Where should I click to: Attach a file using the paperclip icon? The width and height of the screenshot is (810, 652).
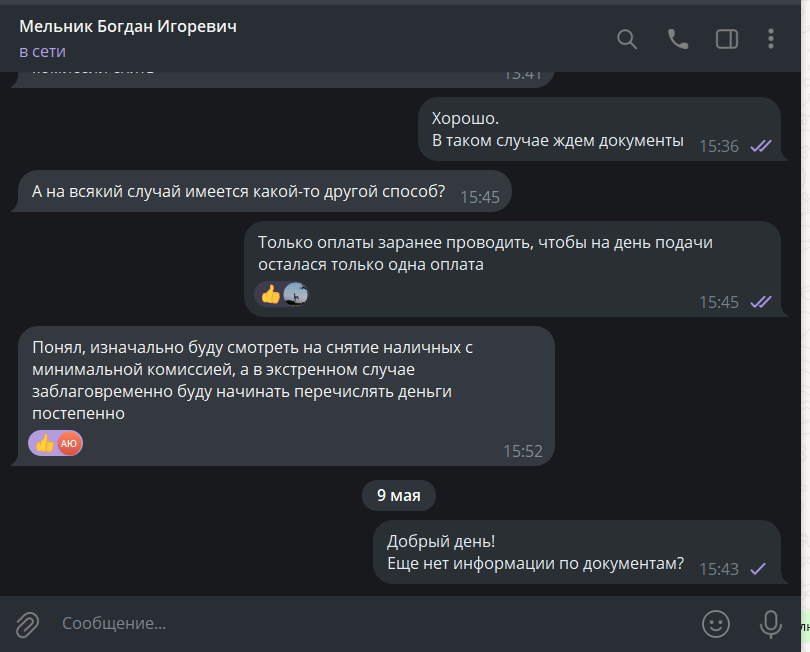click(x=27, y=624)
